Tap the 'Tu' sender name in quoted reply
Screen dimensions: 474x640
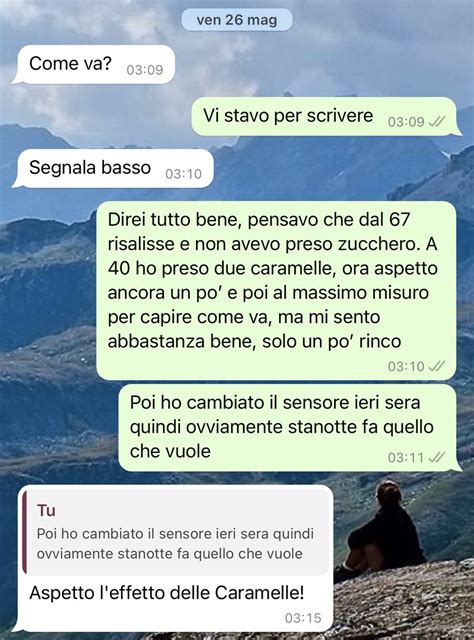pyautogui.click(x=46, y=510)
